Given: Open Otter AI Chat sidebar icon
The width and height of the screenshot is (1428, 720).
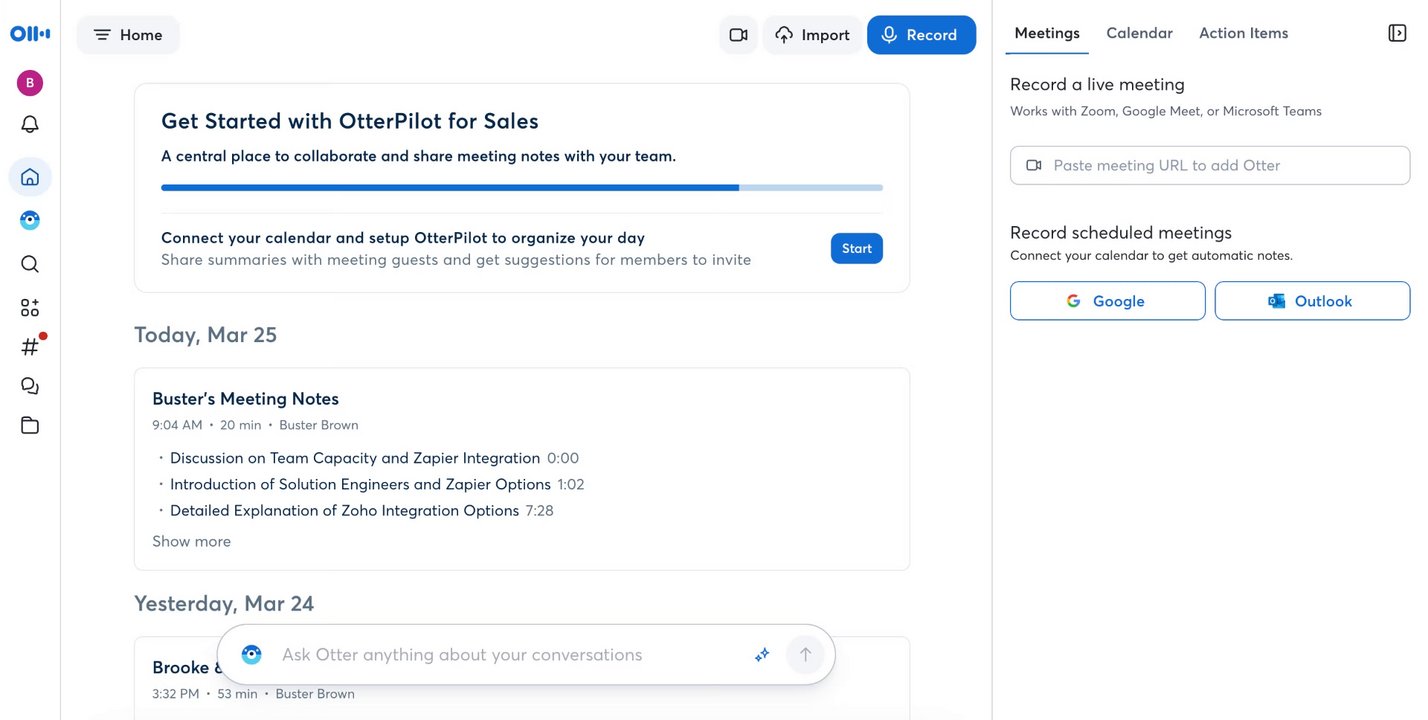Looking at the screenshot, I should (x=30, y=220).
